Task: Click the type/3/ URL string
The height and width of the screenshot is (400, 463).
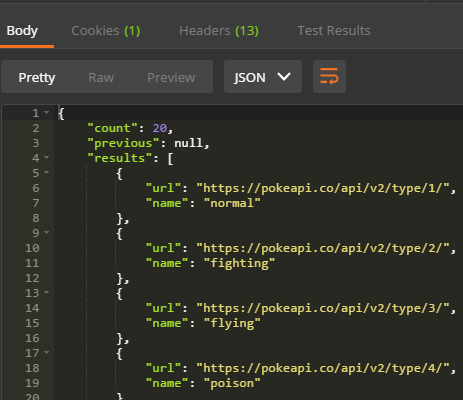Action: tap(323, 308)
